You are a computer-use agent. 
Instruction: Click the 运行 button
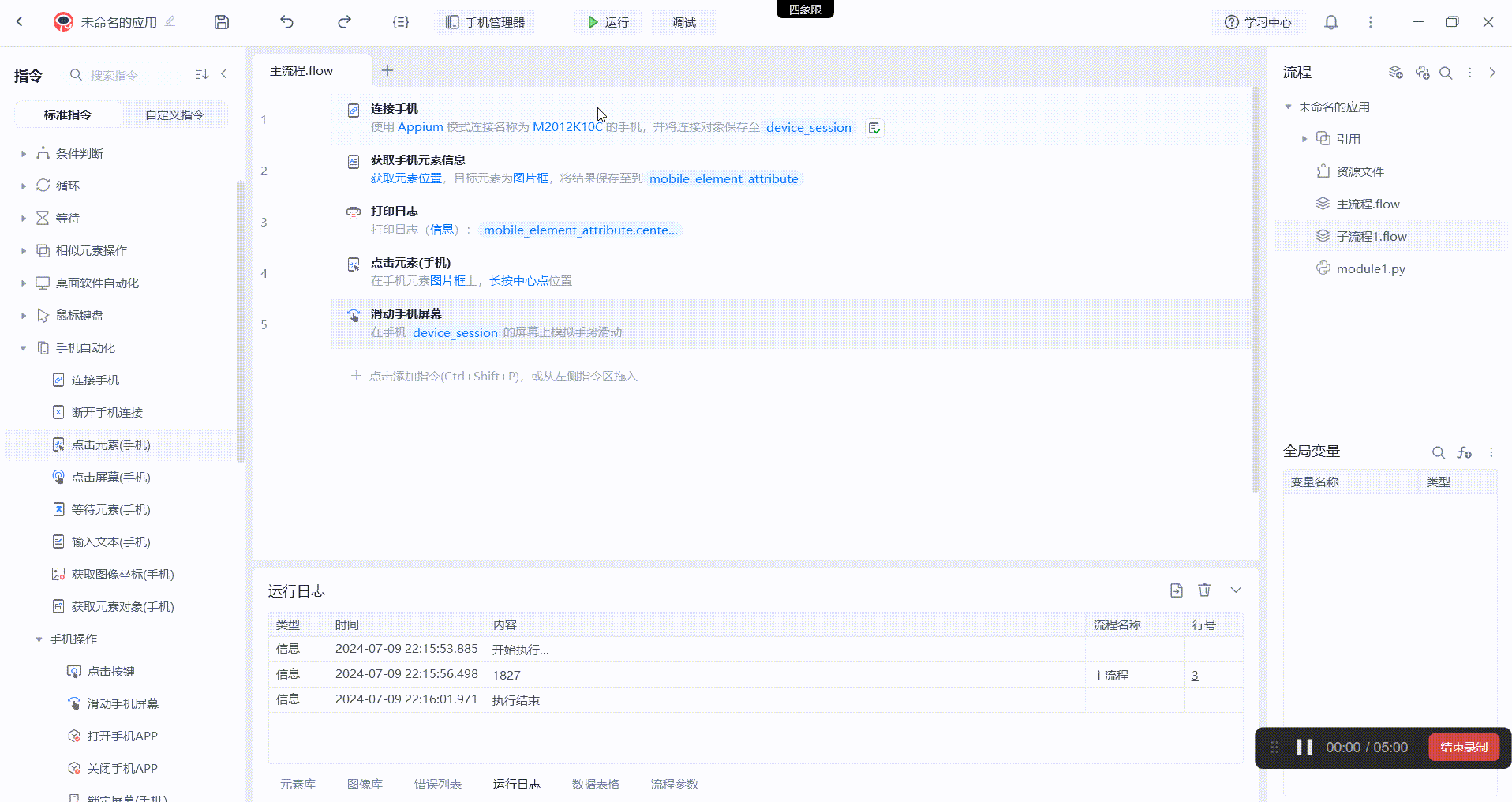[608, 22]
